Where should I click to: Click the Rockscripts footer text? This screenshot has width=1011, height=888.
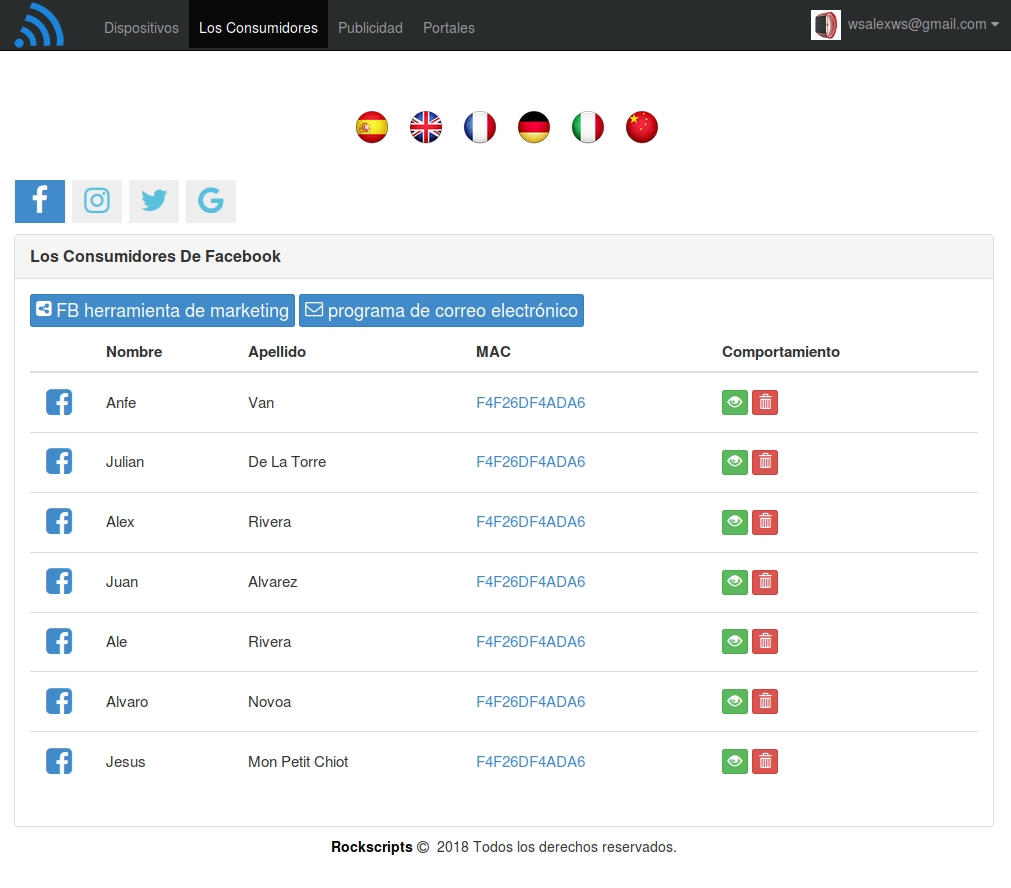(372, 847)
